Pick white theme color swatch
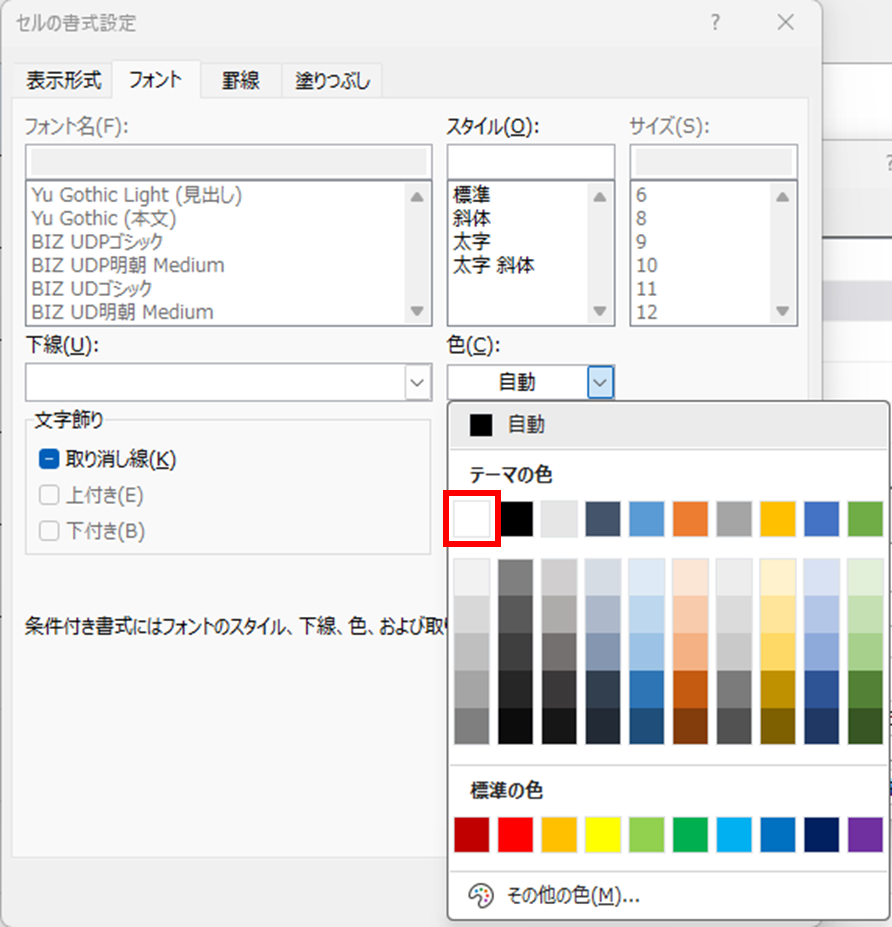Image resolution: width=892 pixels, height=927 pixels. click(x=472, y=518)
